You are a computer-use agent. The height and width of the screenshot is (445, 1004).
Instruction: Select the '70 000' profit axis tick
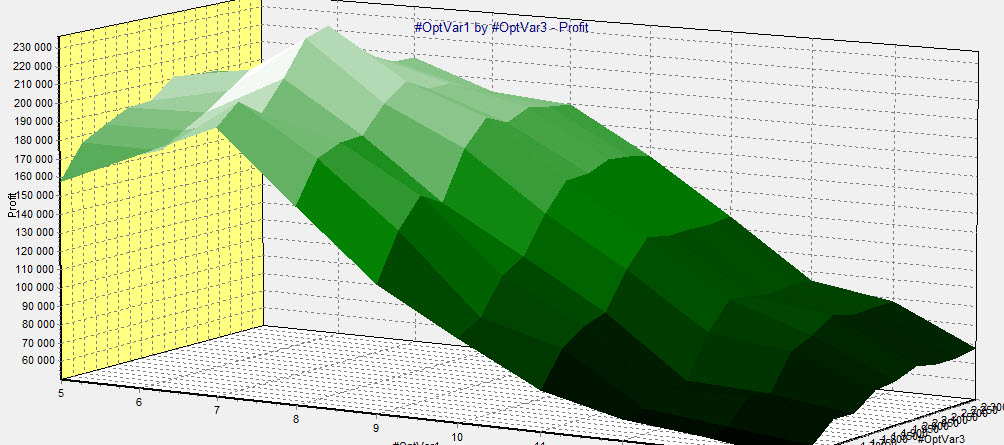(38, 343)
